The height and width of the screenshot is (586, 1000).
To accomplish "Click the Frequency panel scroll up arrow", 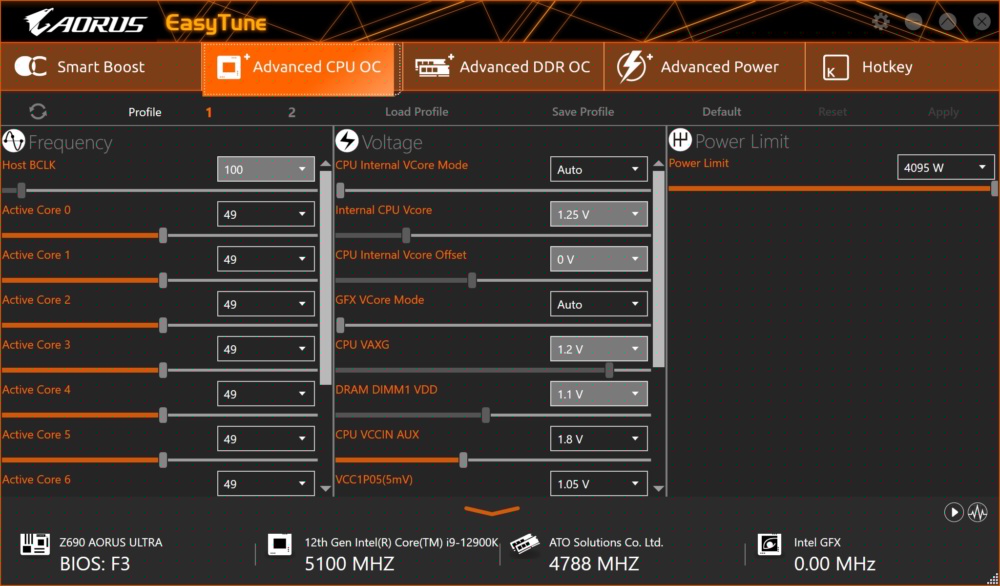I will [x=326, y=164].
